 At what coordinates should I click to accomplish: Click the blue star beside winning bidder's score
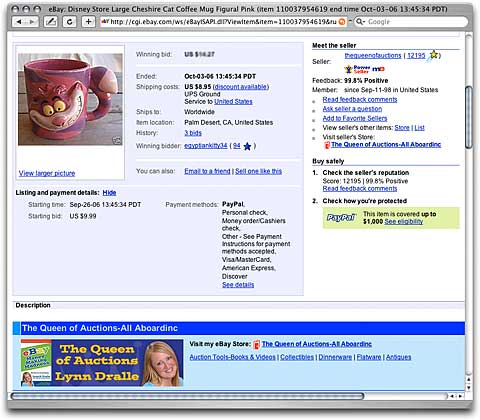click(247, 146)
